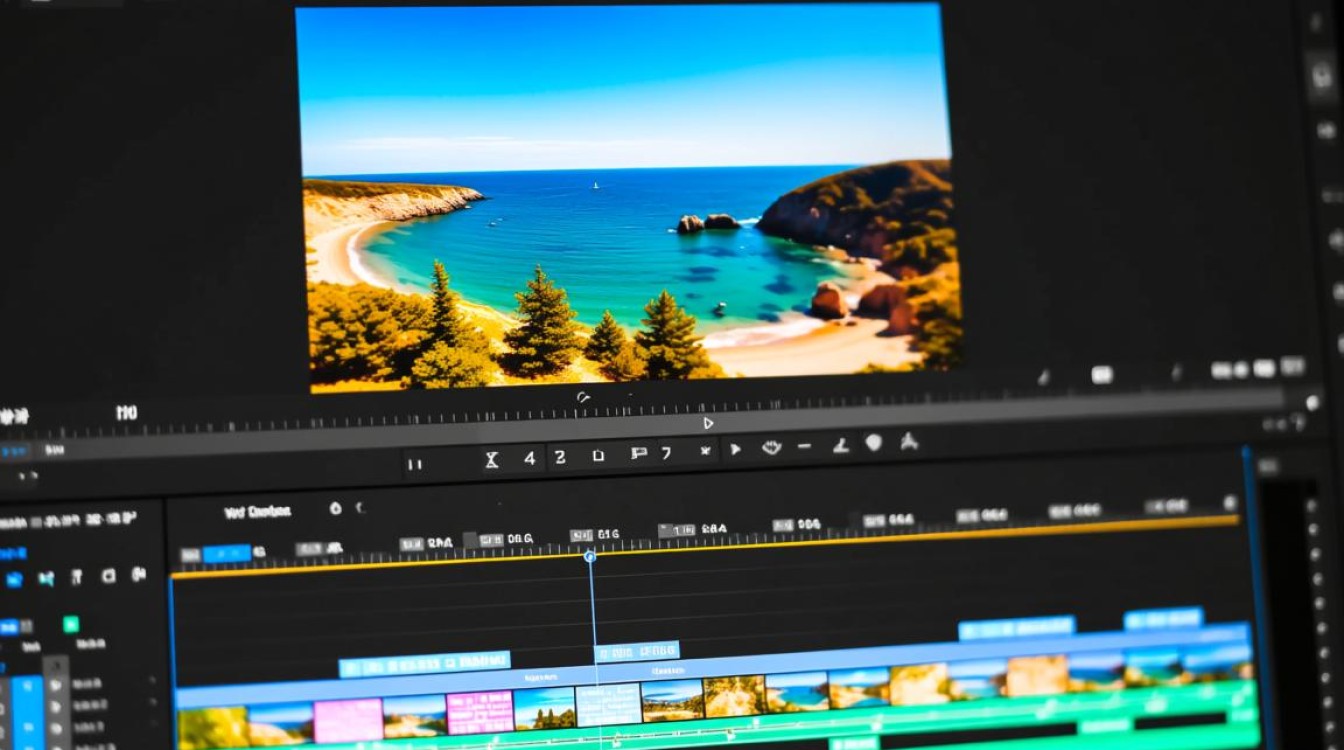This screenshot has width=1344, height=750.
Task: Click the outlined play triangle on the preview scrubber
Action: pos(708,423)
